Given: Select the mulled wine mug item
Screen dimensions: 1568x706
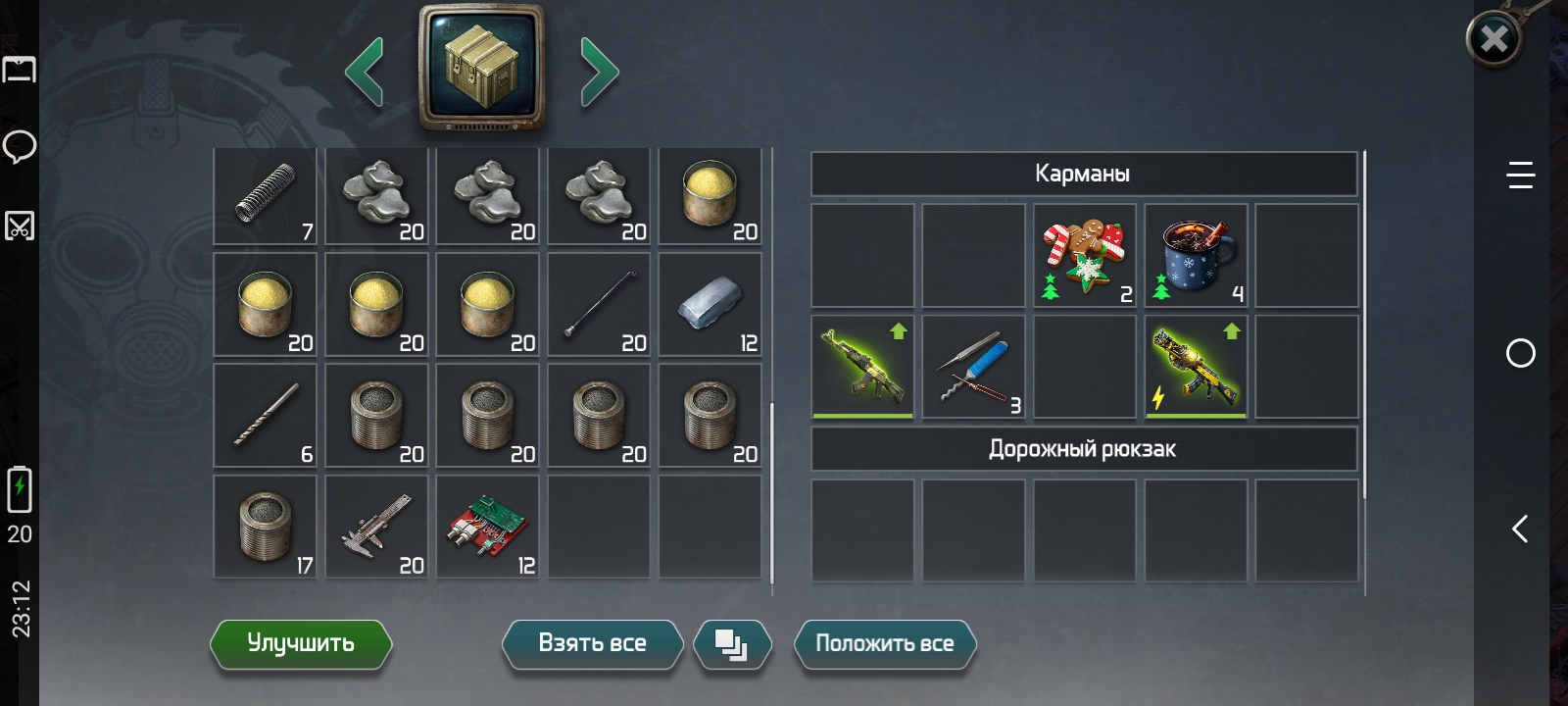Looking at the screenshot, I should pos(1197,256).
